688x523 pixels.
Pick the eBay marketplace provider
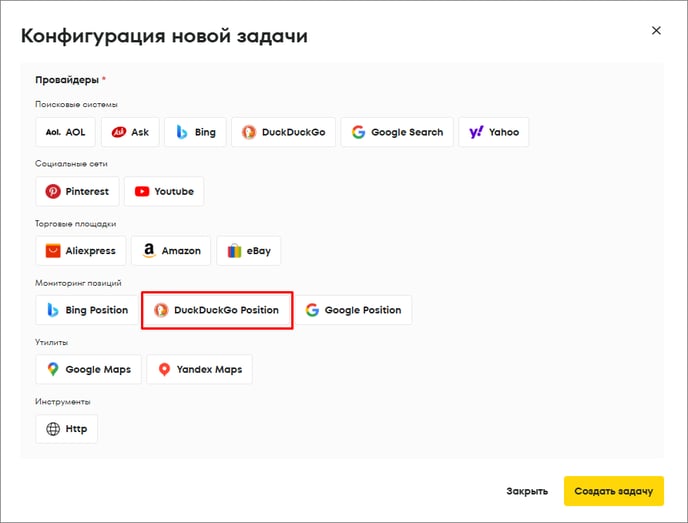(x=249, y=251)
